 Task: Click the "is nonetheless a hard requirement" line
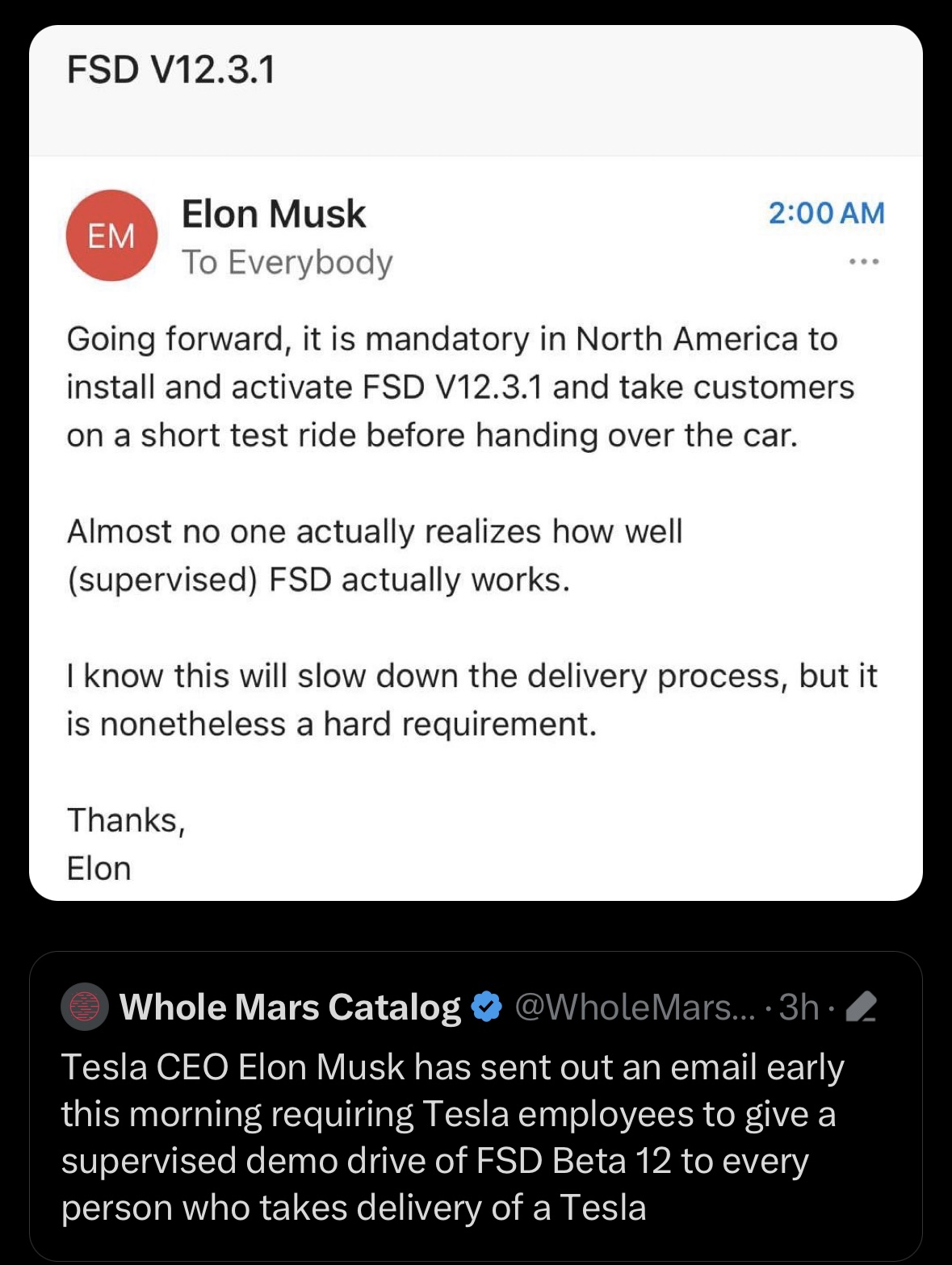tap(331, 724)
